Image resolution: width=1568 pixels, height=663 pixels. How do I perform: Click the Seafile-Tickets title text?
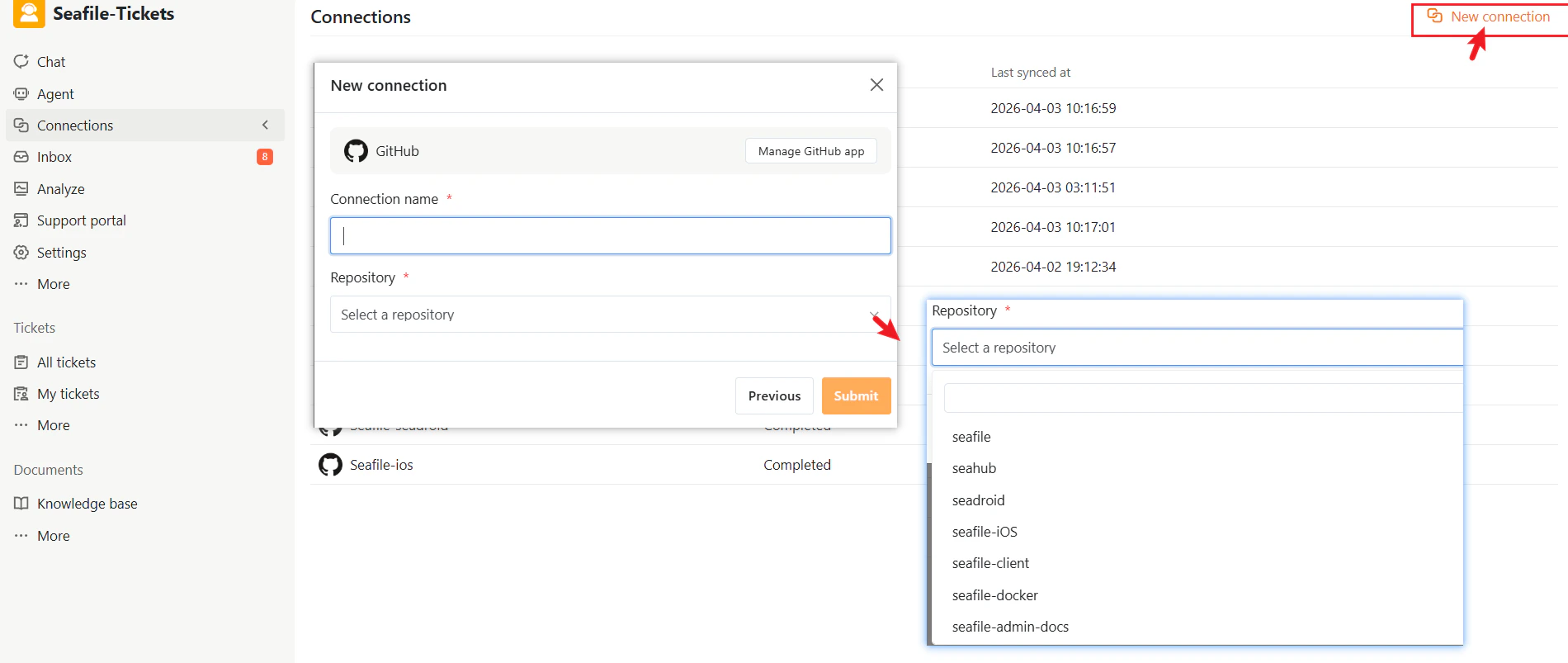click(114, 13)
